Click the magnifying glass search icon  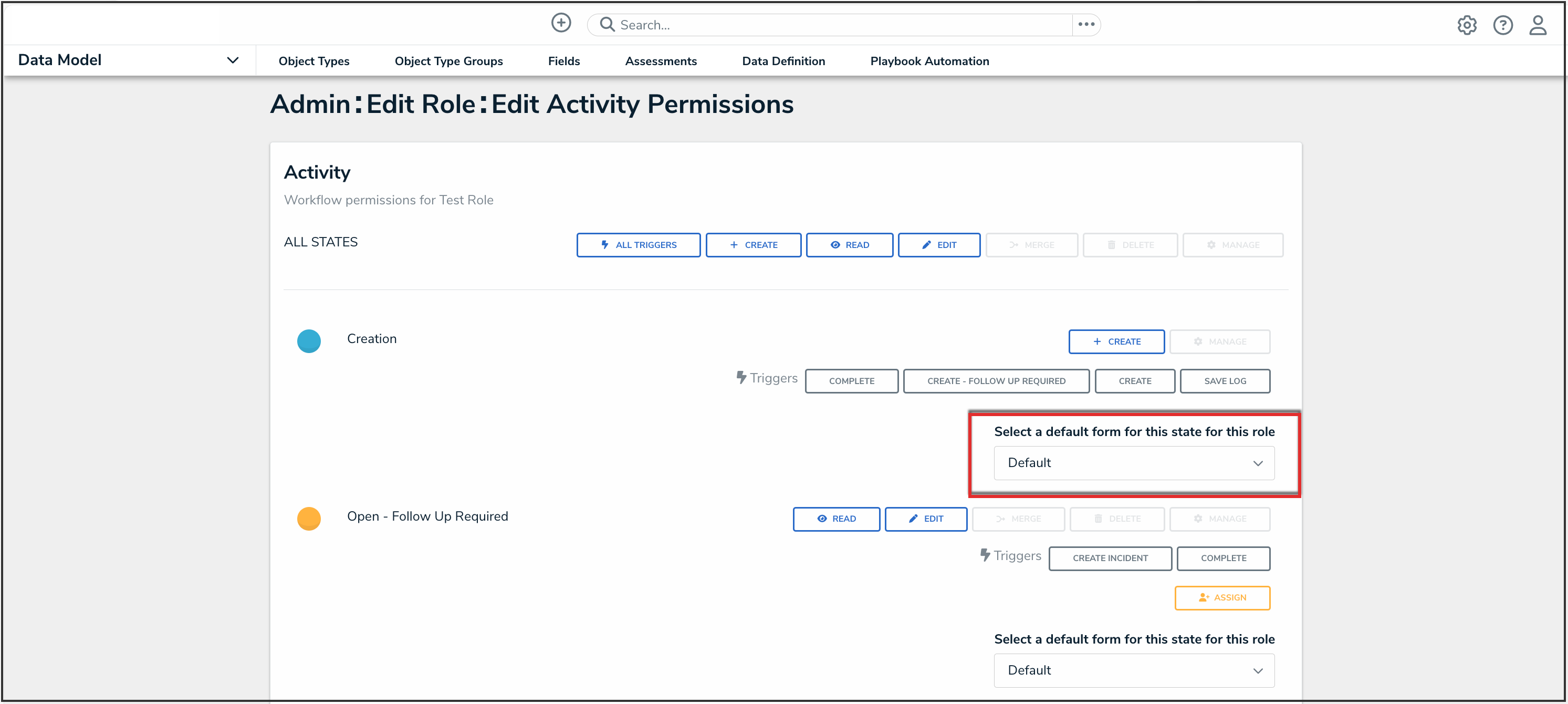(607, 24)
